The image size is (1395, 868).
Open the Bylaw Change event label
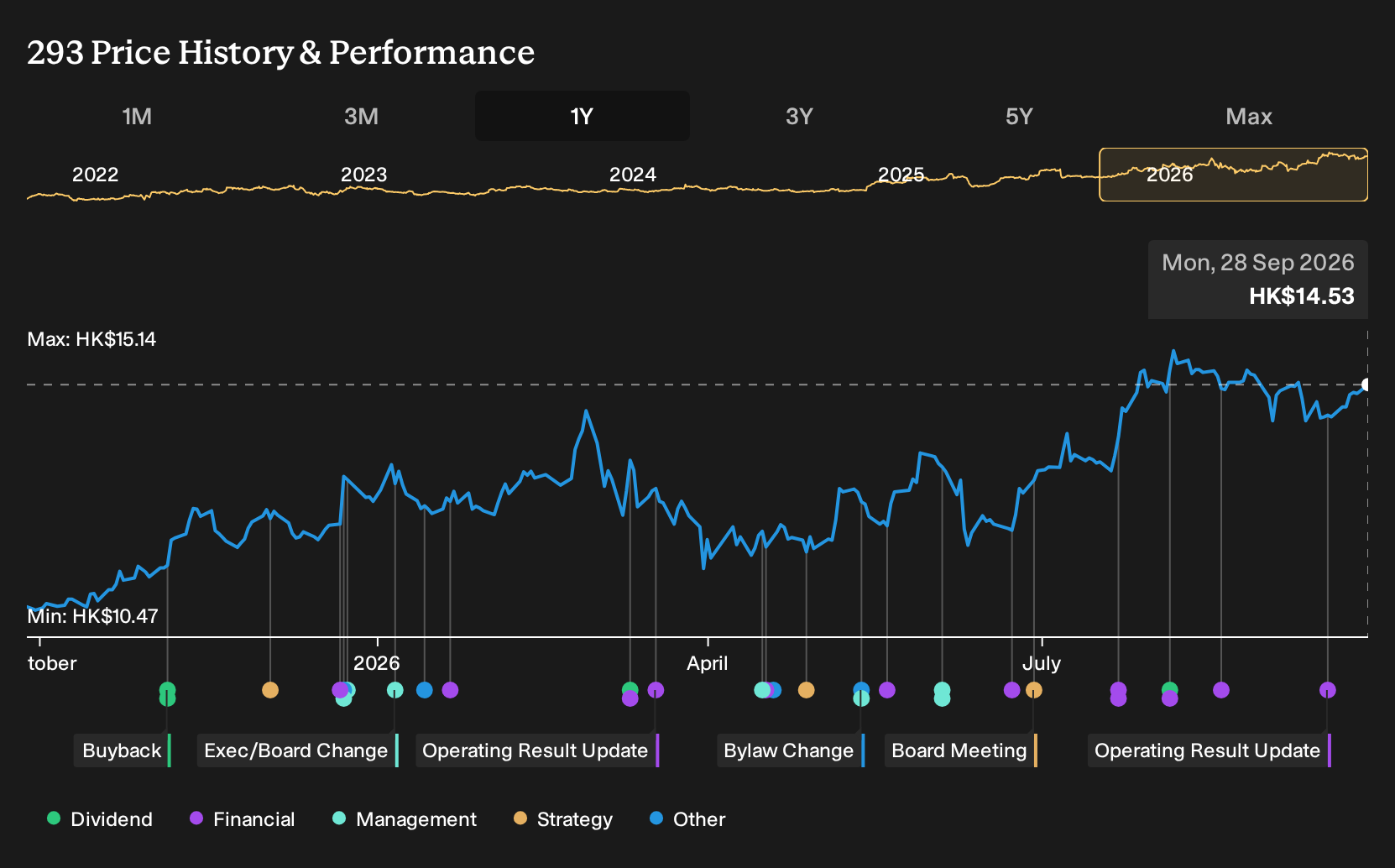[790, 750]
